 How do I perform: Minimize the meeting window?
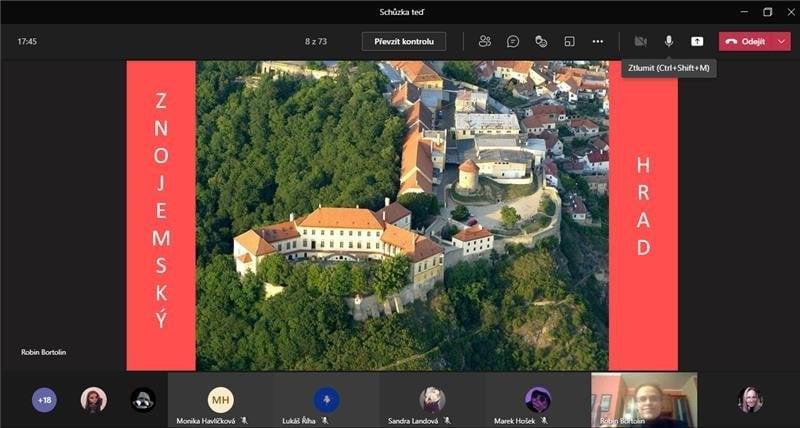pos(744,12)
